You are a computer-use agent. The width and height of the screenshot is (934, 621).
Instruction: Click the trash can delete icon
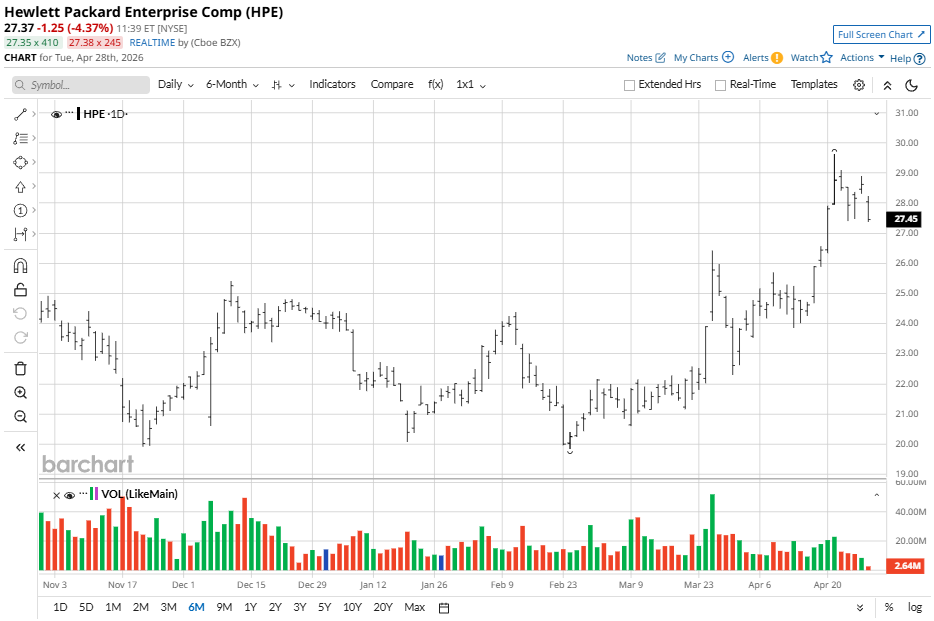click(20, 369)
